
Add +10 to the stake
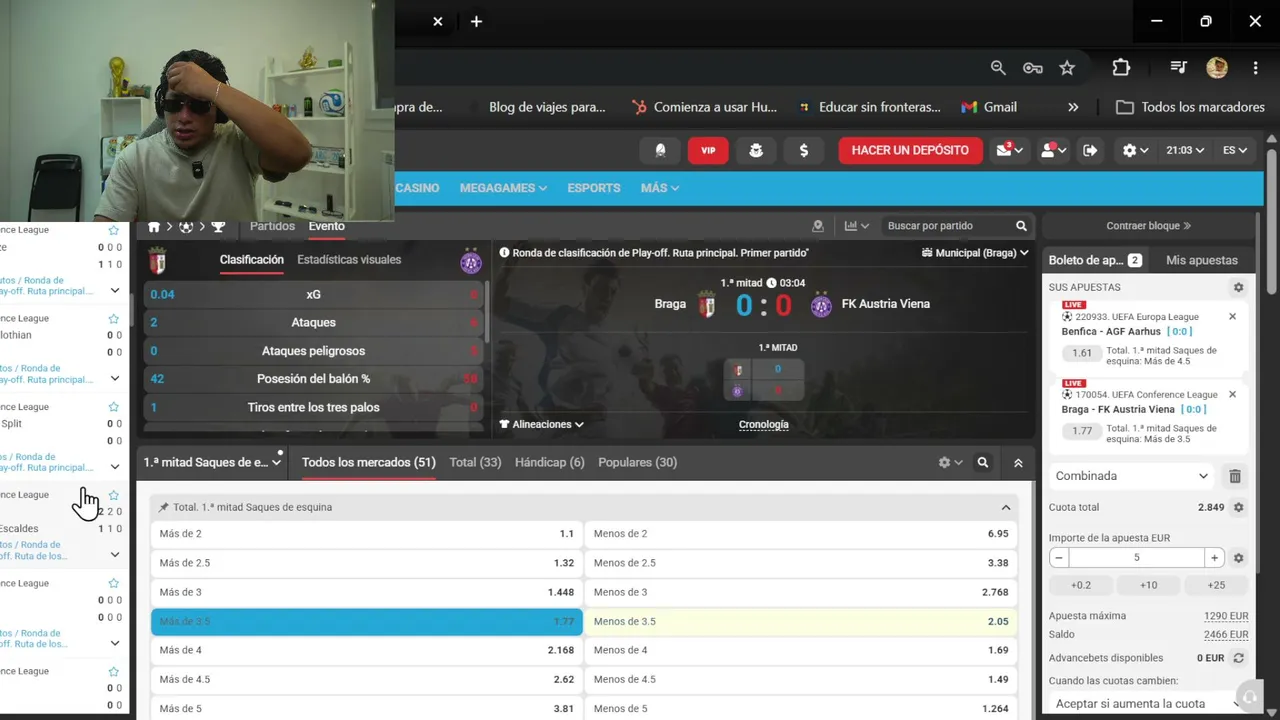pyautogui.click(x=1149, y=585)
